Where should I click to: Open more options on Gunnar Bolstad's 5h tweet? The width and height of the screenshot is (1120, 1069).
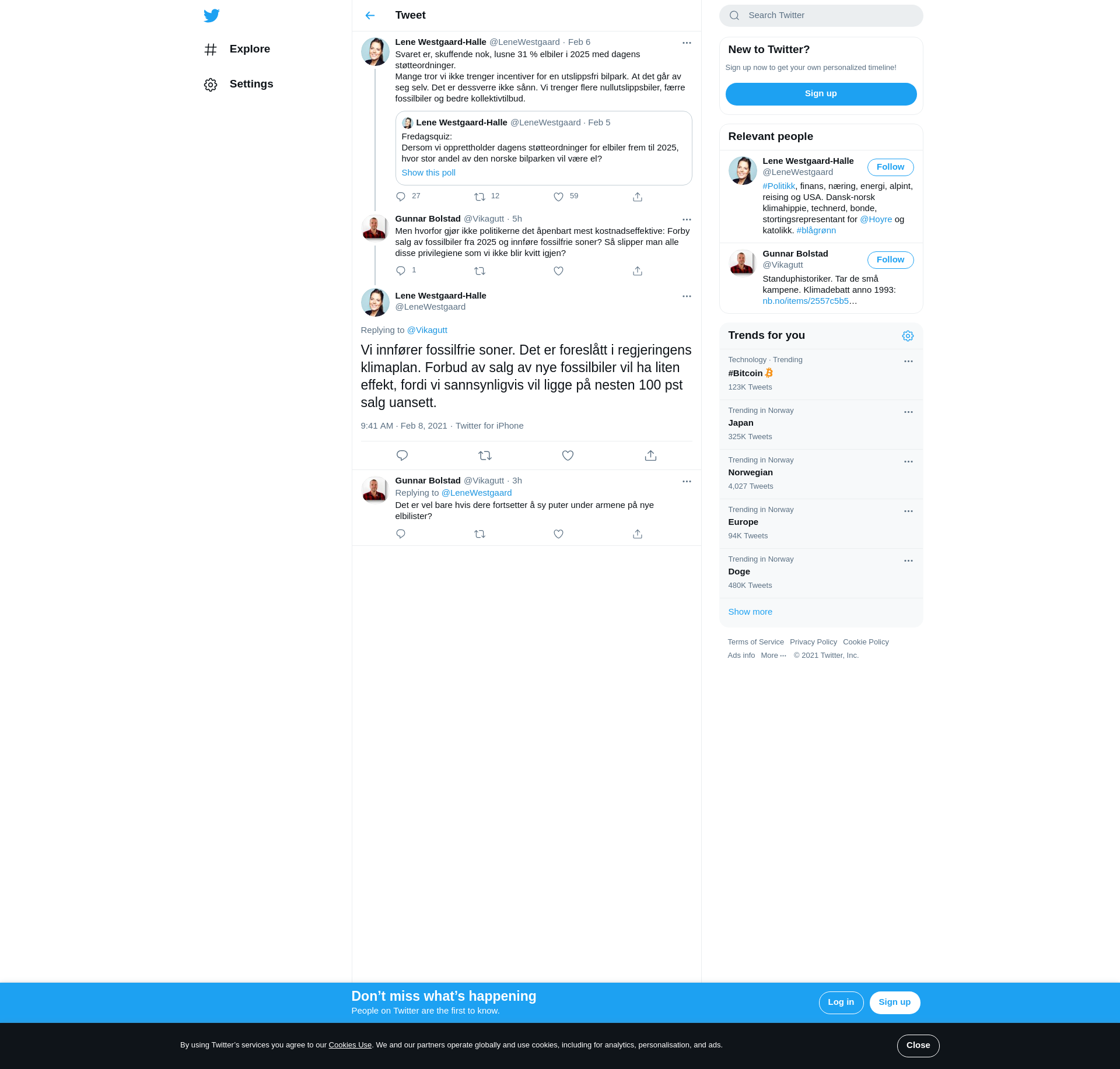(x=687, y=219)
